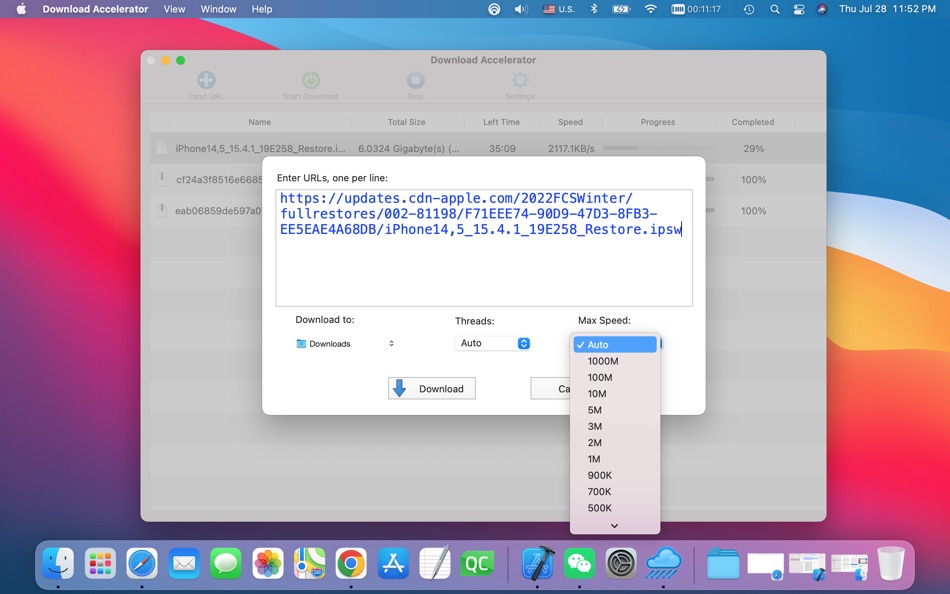This screenshot has width=950, height=594.
Task: Pick 1M from the speed list
Action: click(x=615, y=459)
